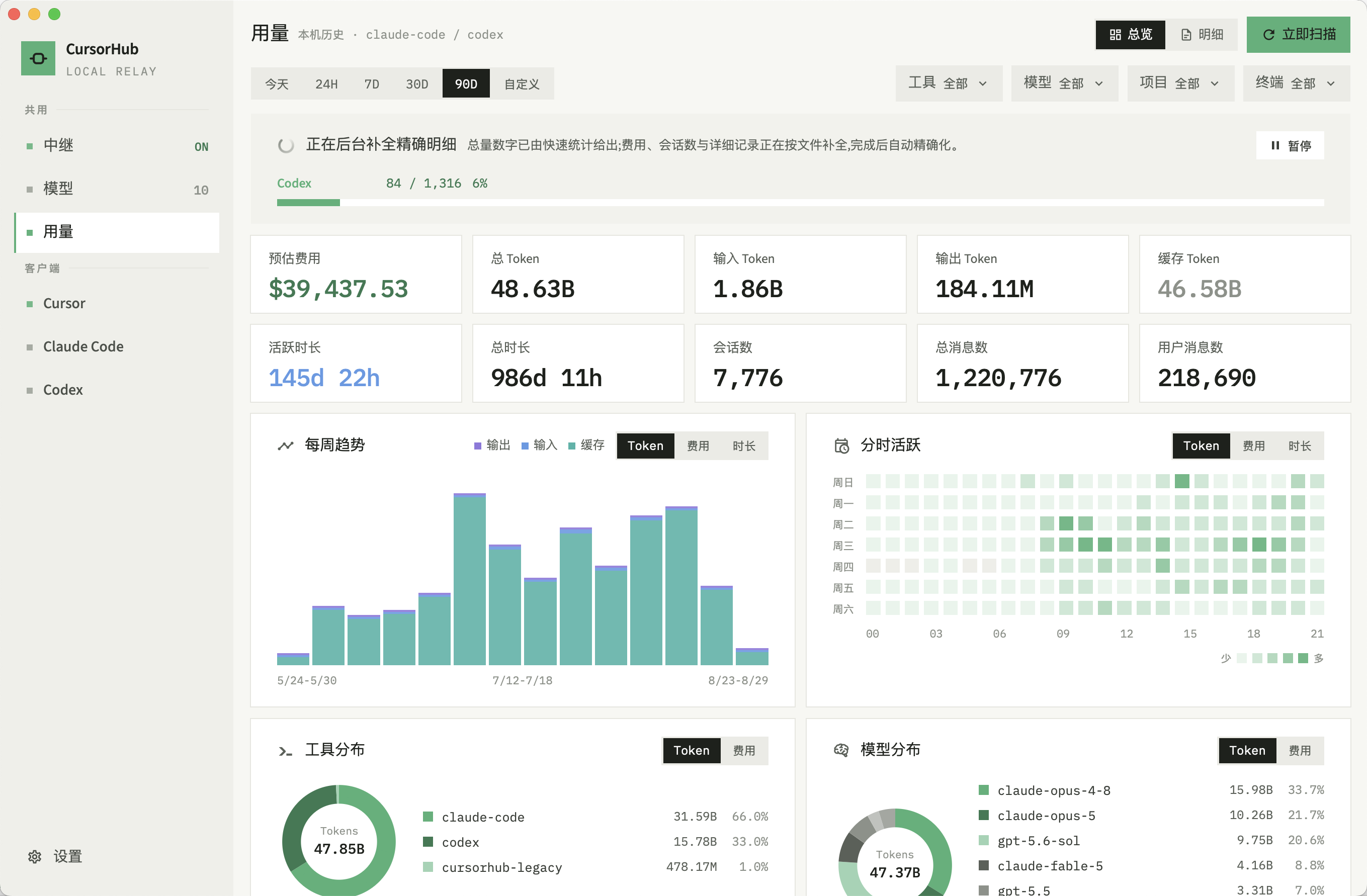Select the 30D time range tab
This screenshot has height=896, width=1367.
pyautogui.click(x=417, y=84)
